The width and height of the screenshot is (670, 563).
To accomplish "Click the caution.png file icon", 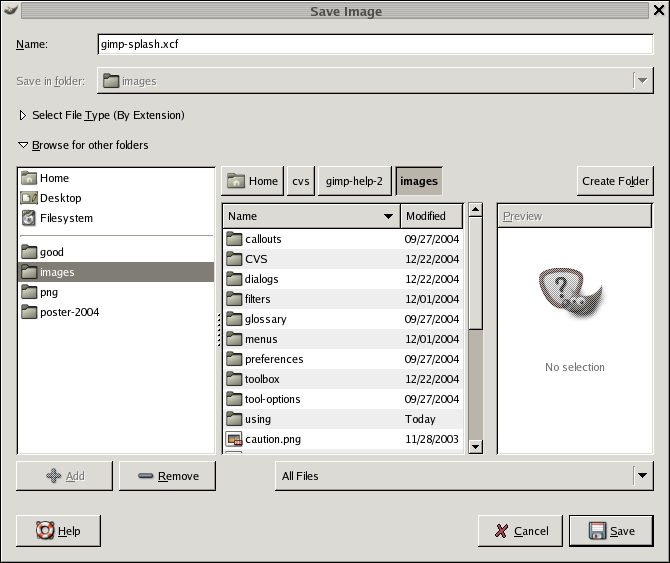I will 234,439.
